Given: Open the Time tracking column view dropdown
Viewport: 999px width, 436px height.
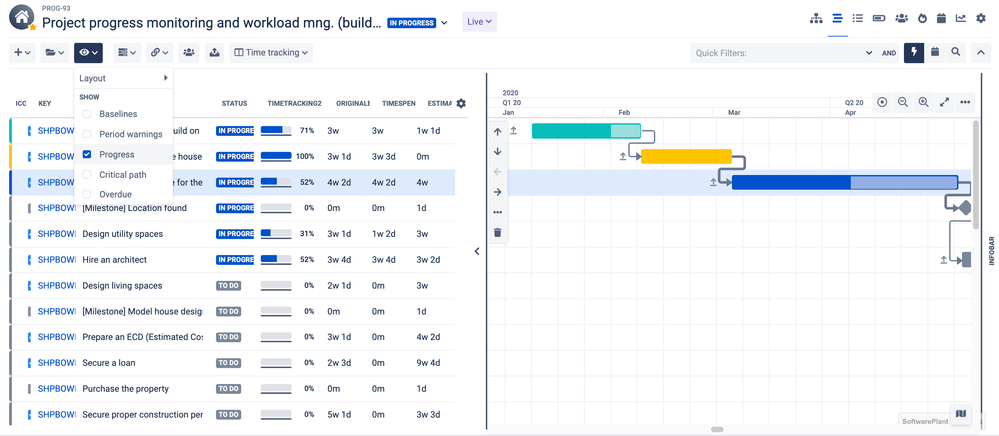Looking at the screenshot, I should tap(271, 52).
